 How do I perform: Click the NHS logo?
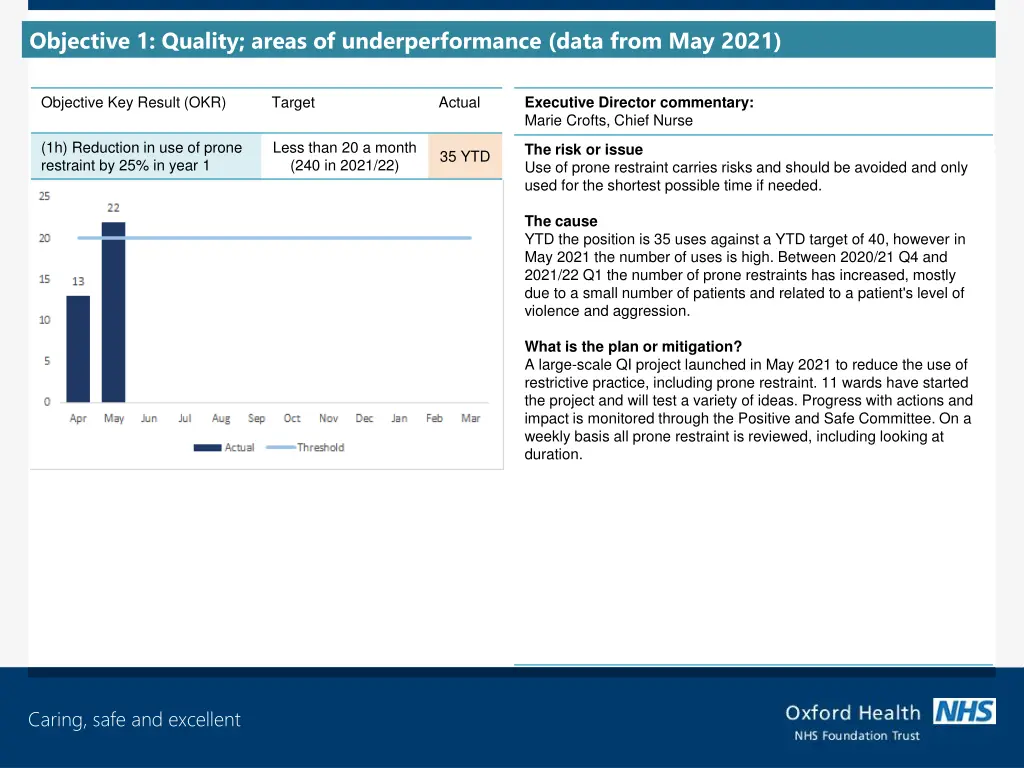pyautogui.click(x=963, y=712)
